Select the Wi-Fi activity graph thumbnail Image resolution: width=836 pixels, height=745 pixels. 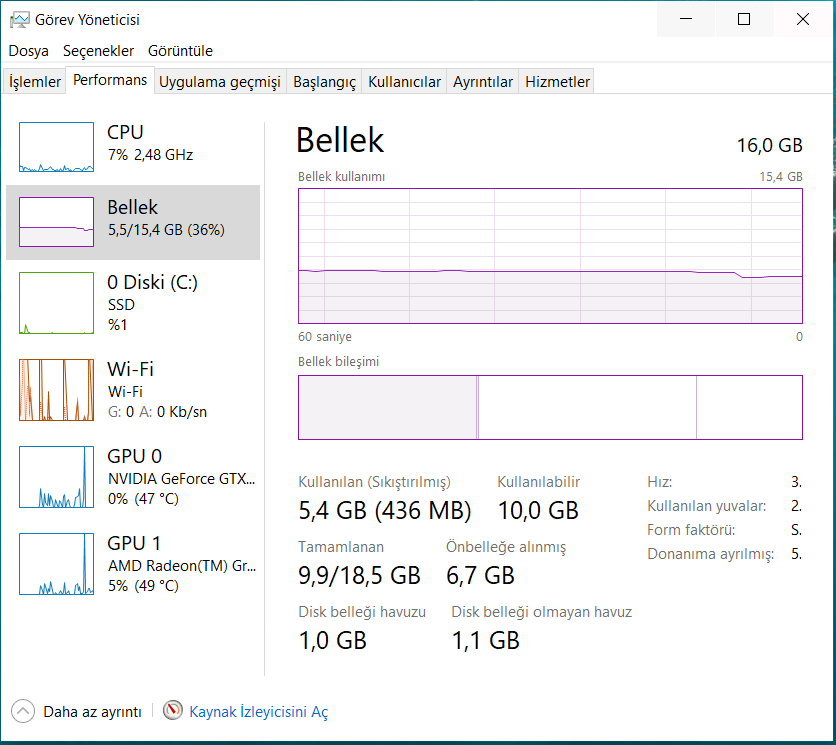click(x=56, y=390)
